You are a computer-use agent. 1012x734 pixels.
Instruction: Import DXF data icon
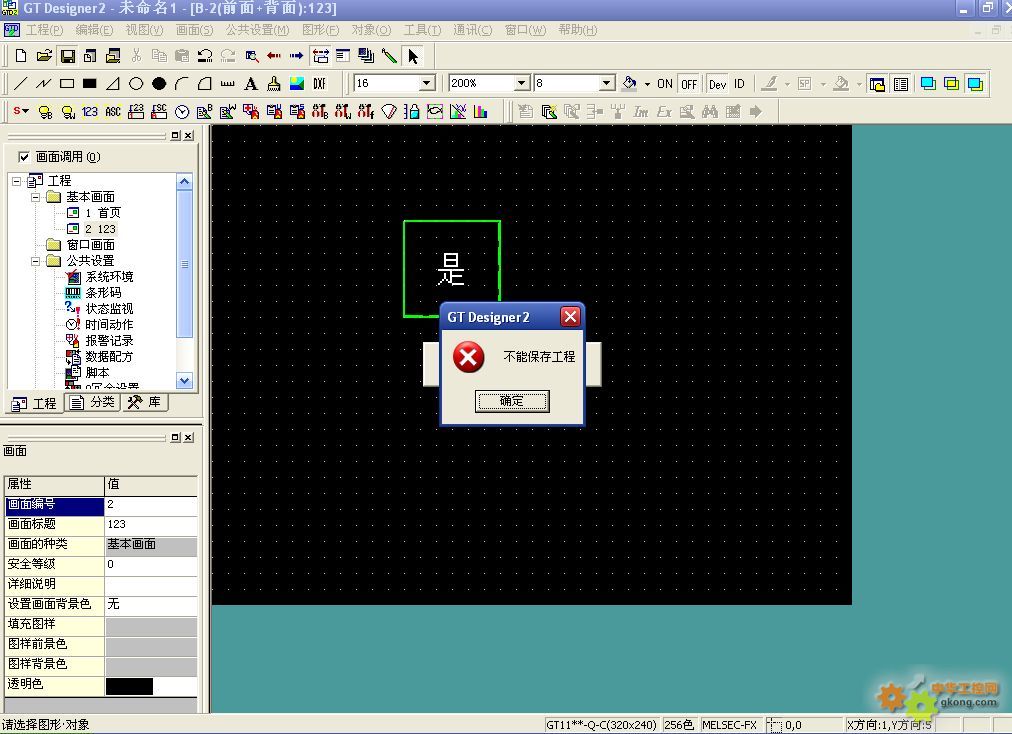click(319, 84)
